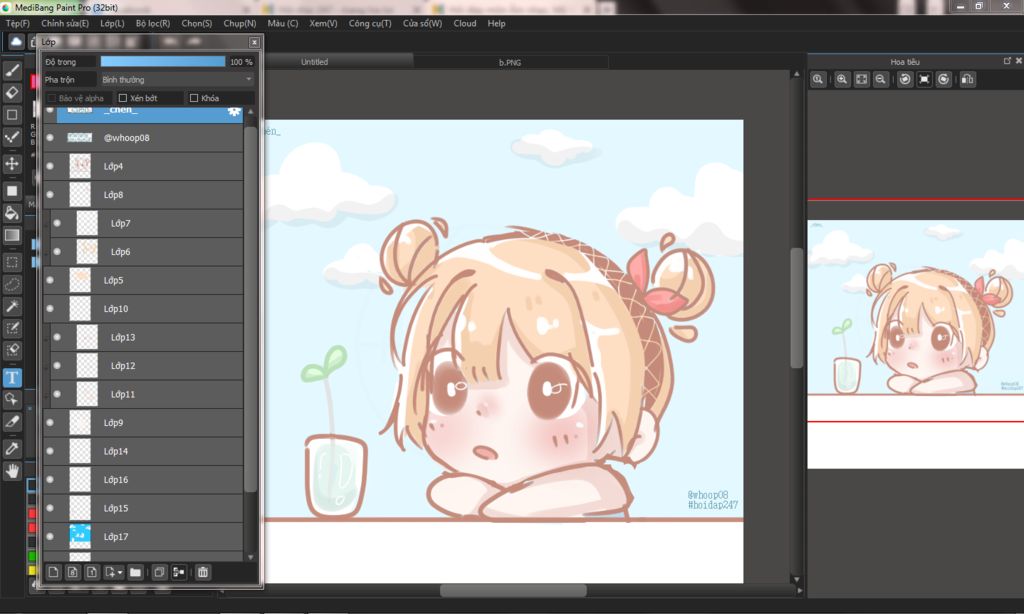
Task: Open the Cloud menu
Action: 465,24
